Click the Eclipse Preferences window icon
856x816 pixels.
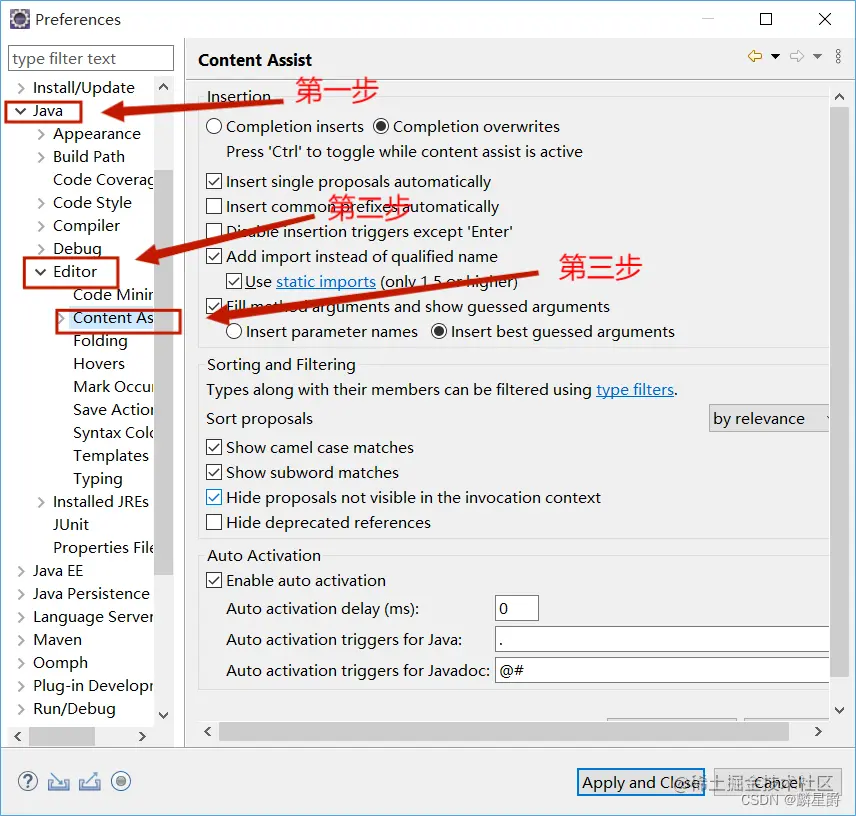20,19
